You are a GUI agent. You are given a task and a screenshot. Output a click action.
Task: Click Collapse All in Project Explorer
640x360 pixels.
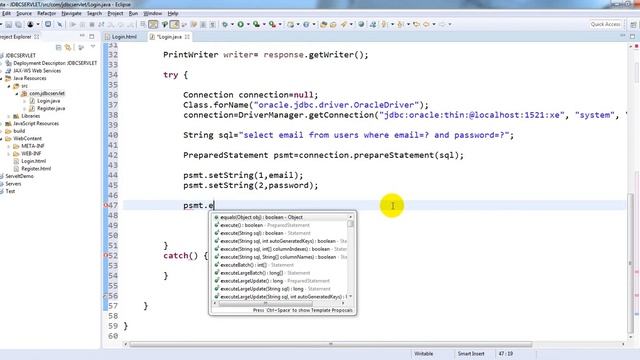click(58, 47)
